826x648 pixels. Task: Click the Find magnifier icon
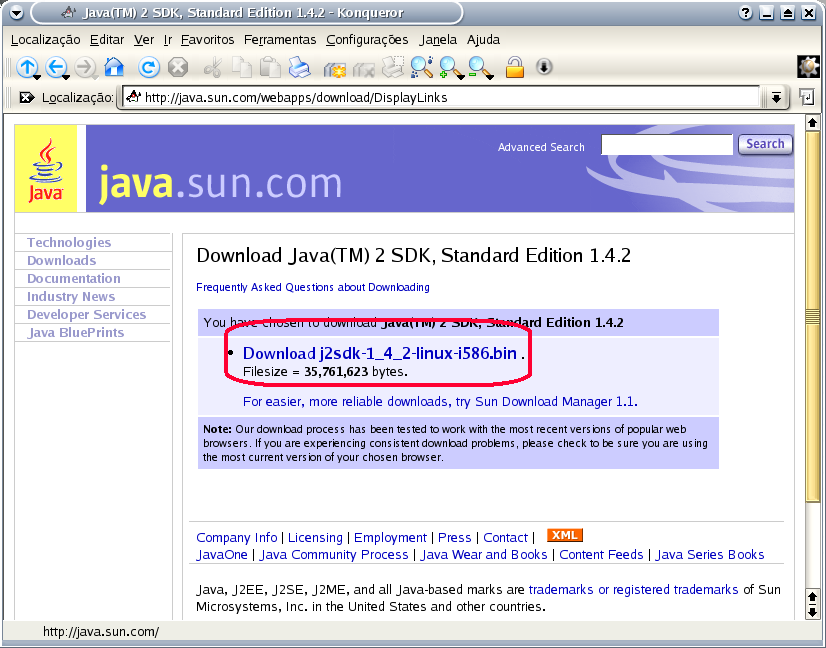pyautogui.click(x=421, y=67)
